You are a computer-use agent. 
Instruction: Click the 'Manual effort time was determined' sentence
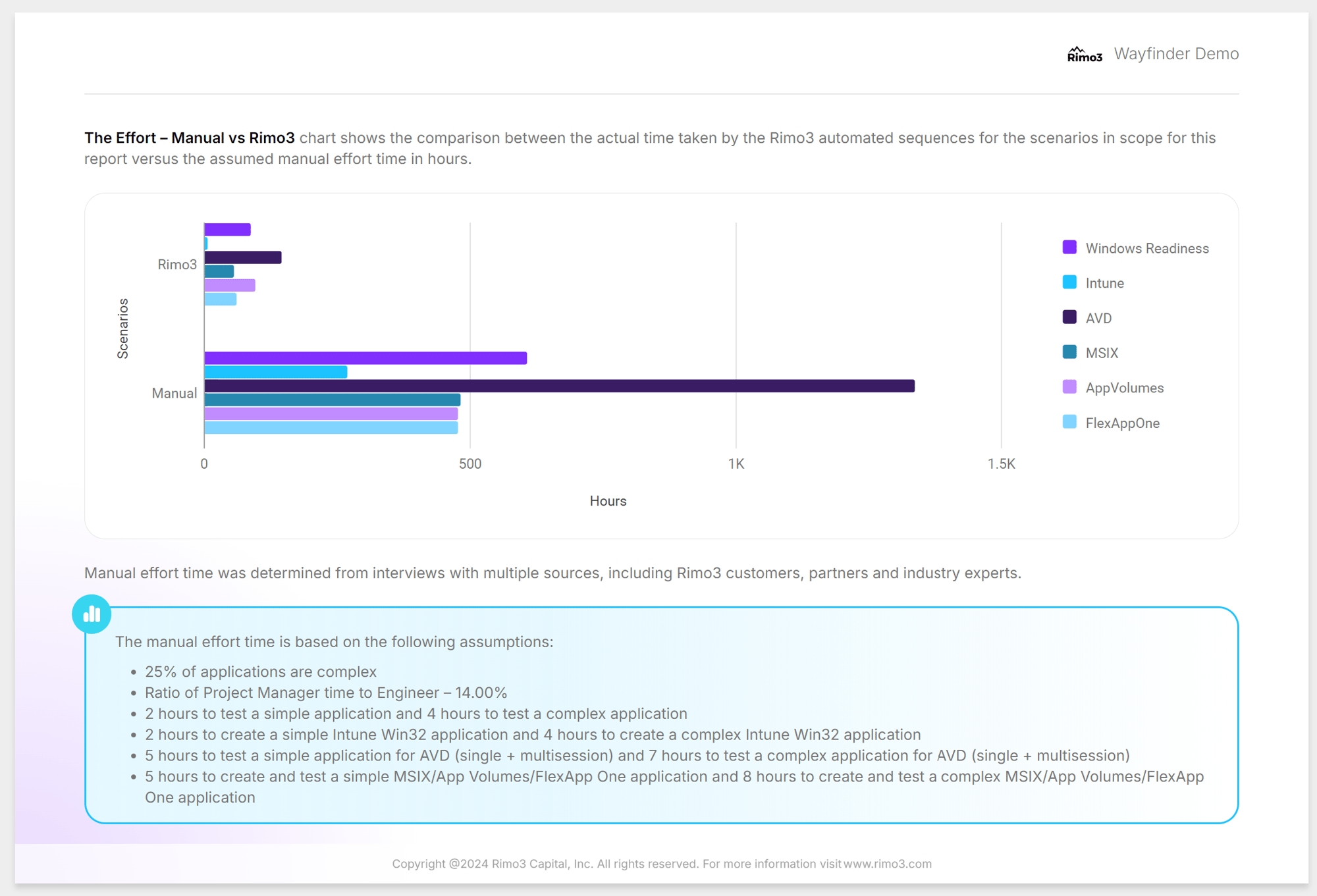(x=553, y=573)
